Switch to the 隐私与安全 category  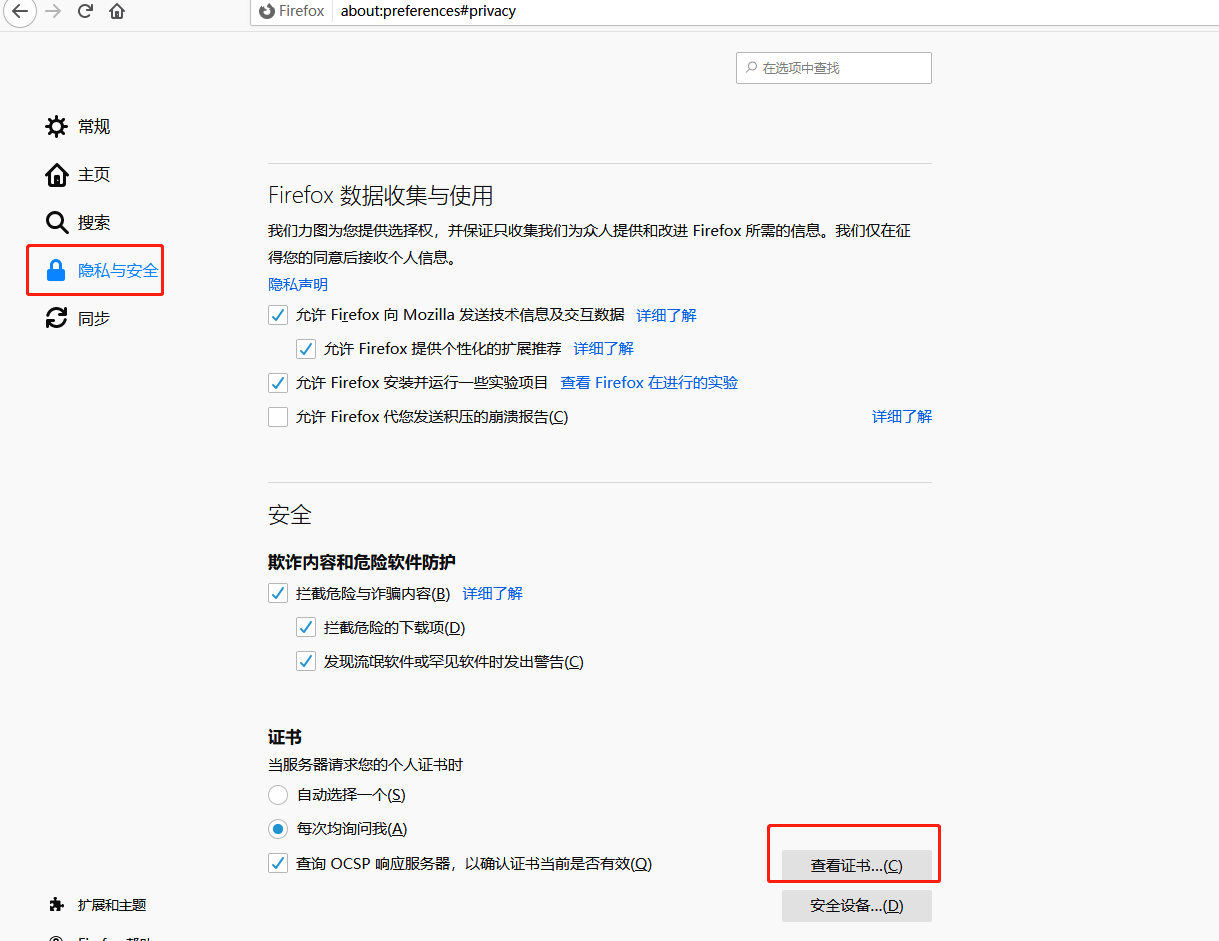(x=118, y=271)
